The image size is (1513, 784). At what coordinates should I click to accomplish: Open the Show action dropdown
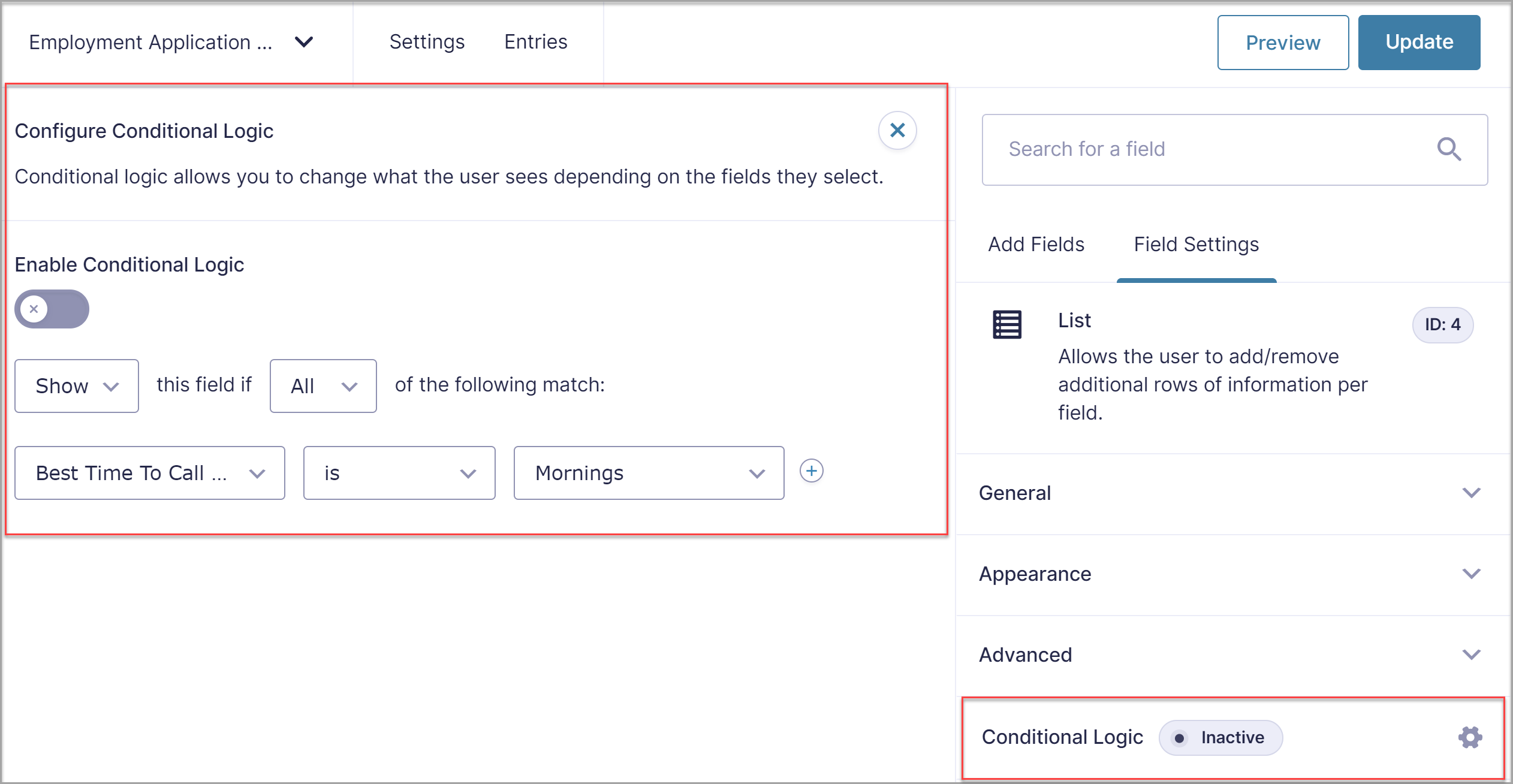pos(77,386)
